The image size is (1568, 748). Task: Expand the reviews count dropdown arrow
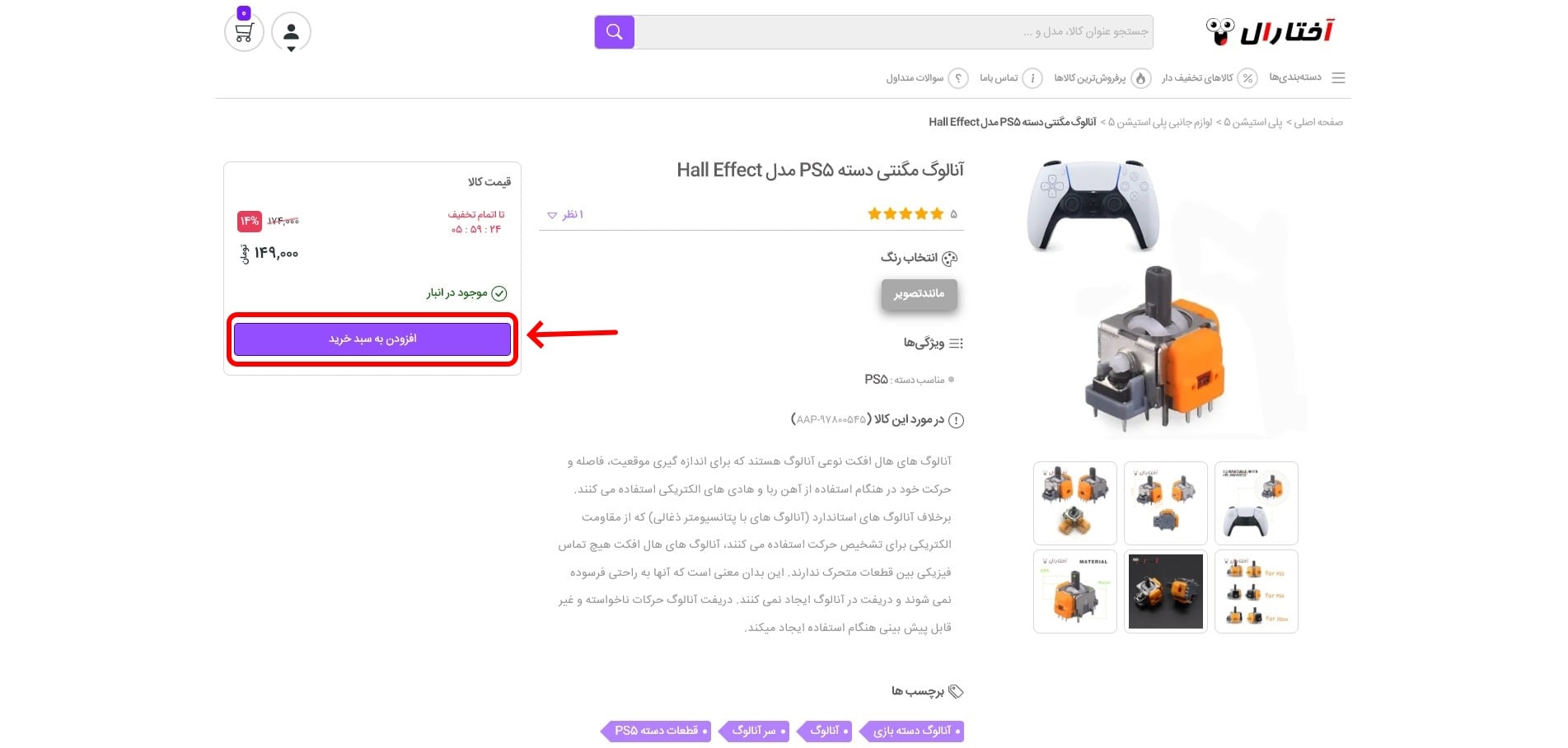click(x=552, y=215)
